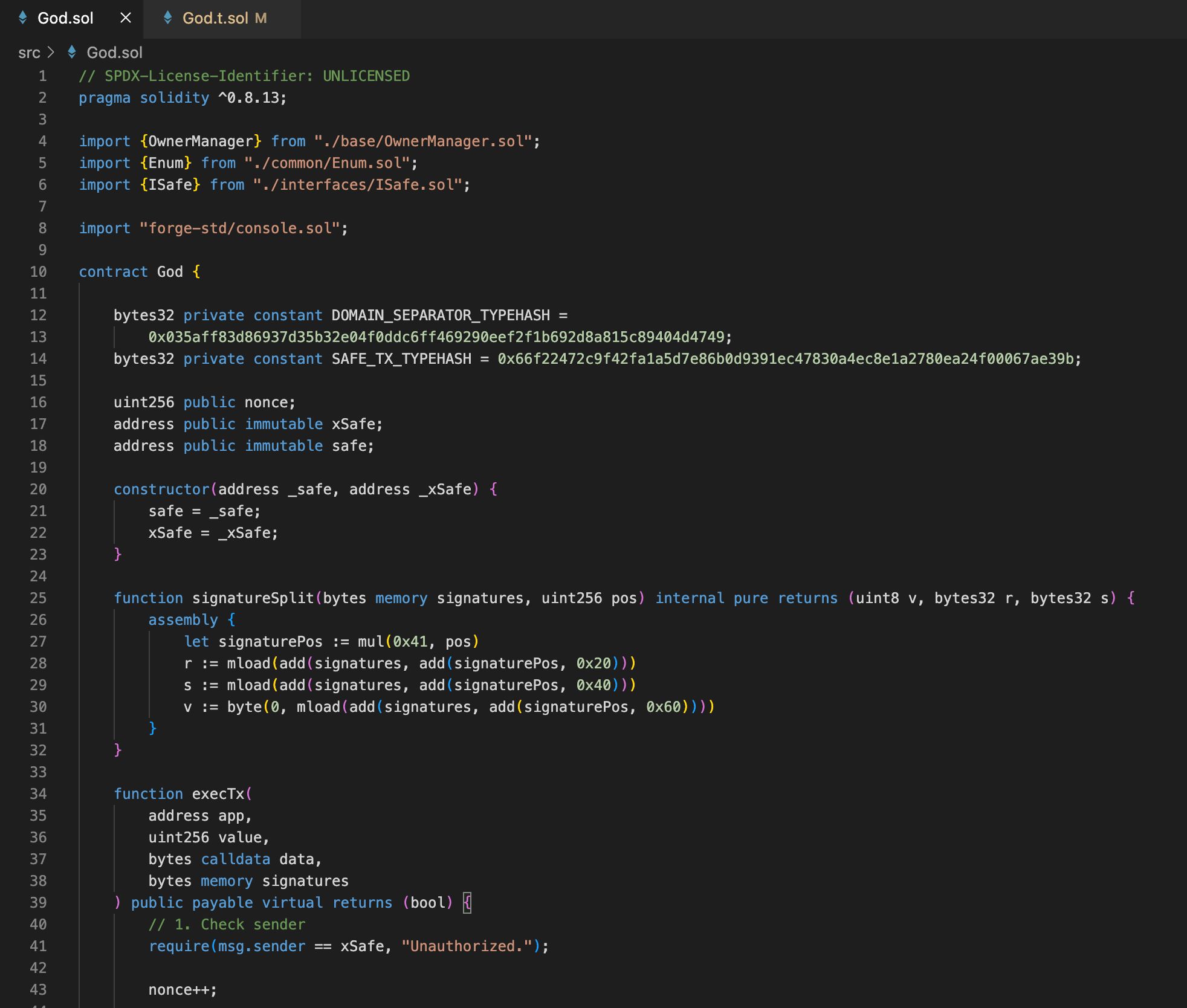Click 'safe = _safe;' assignment

click(205, 511)
